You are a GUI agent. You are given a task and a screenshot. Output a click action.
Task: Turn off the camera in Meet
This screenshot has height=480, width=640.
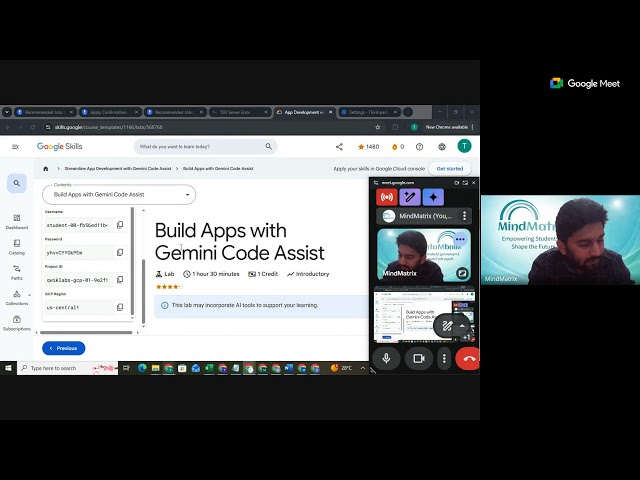click(x=419, y=358)
